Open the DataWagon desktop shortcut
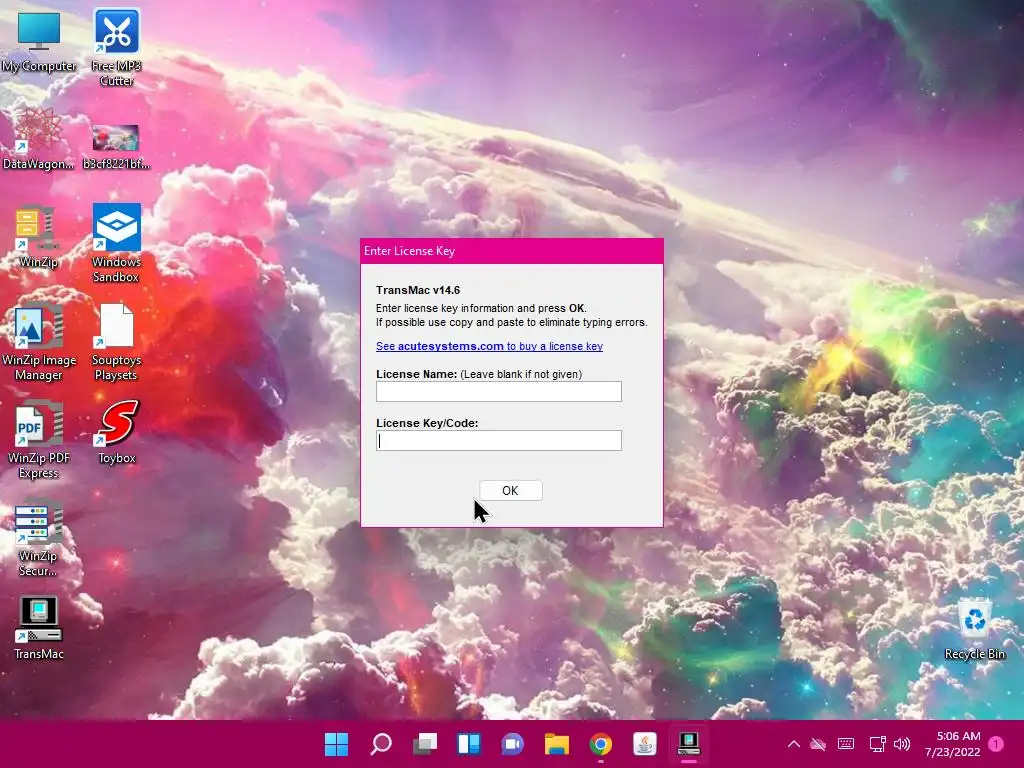The height and width of the screenshot is (768, 1024). click(x=38, y=139)
